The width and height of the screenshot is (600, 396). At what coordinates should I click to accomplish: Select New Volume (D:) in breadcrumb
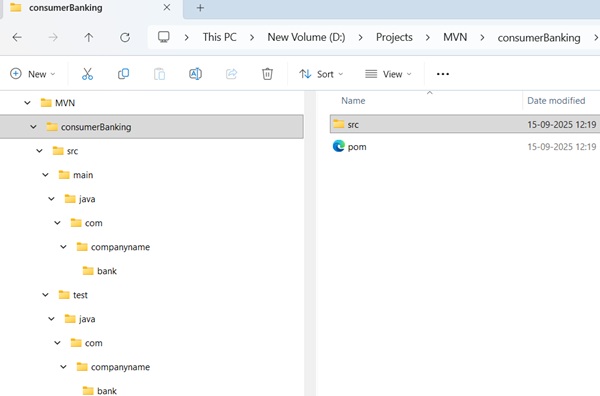point(306,37)
